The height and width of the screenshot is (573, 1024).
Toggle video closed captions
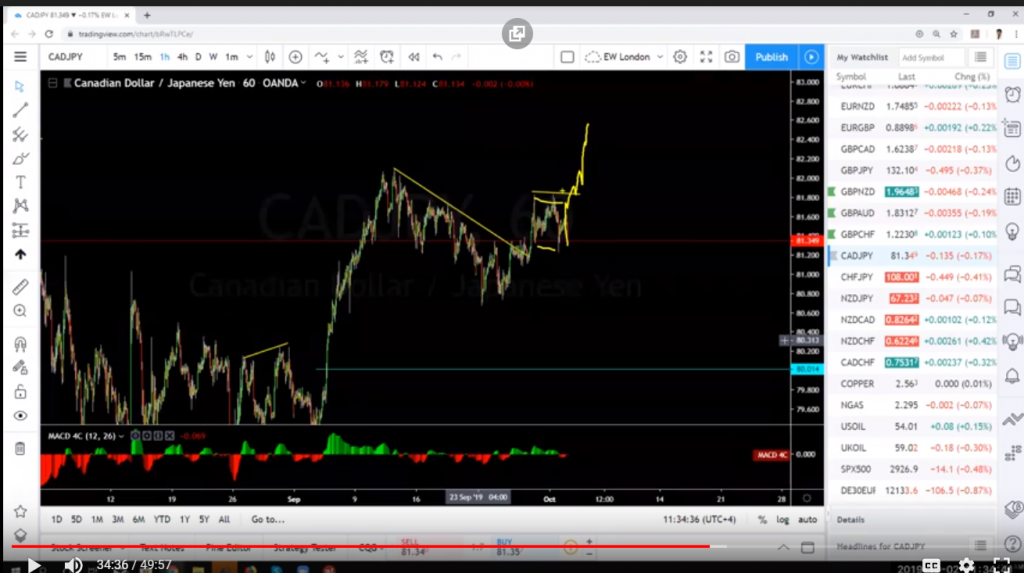tap(931, 565)
